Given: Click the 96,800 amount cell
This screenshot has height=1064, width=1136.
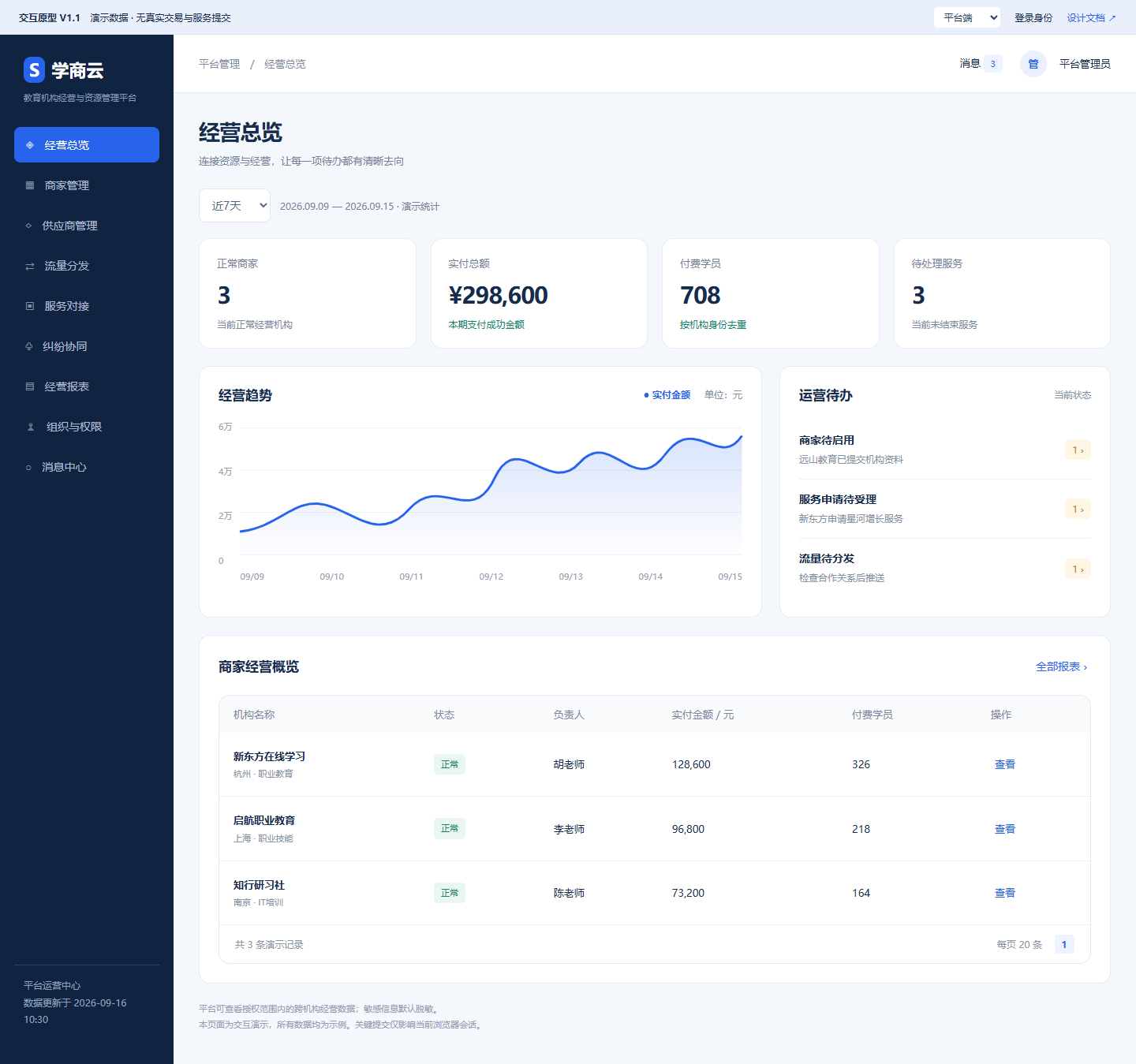Looking at the screenshot, I should [688, 829].
